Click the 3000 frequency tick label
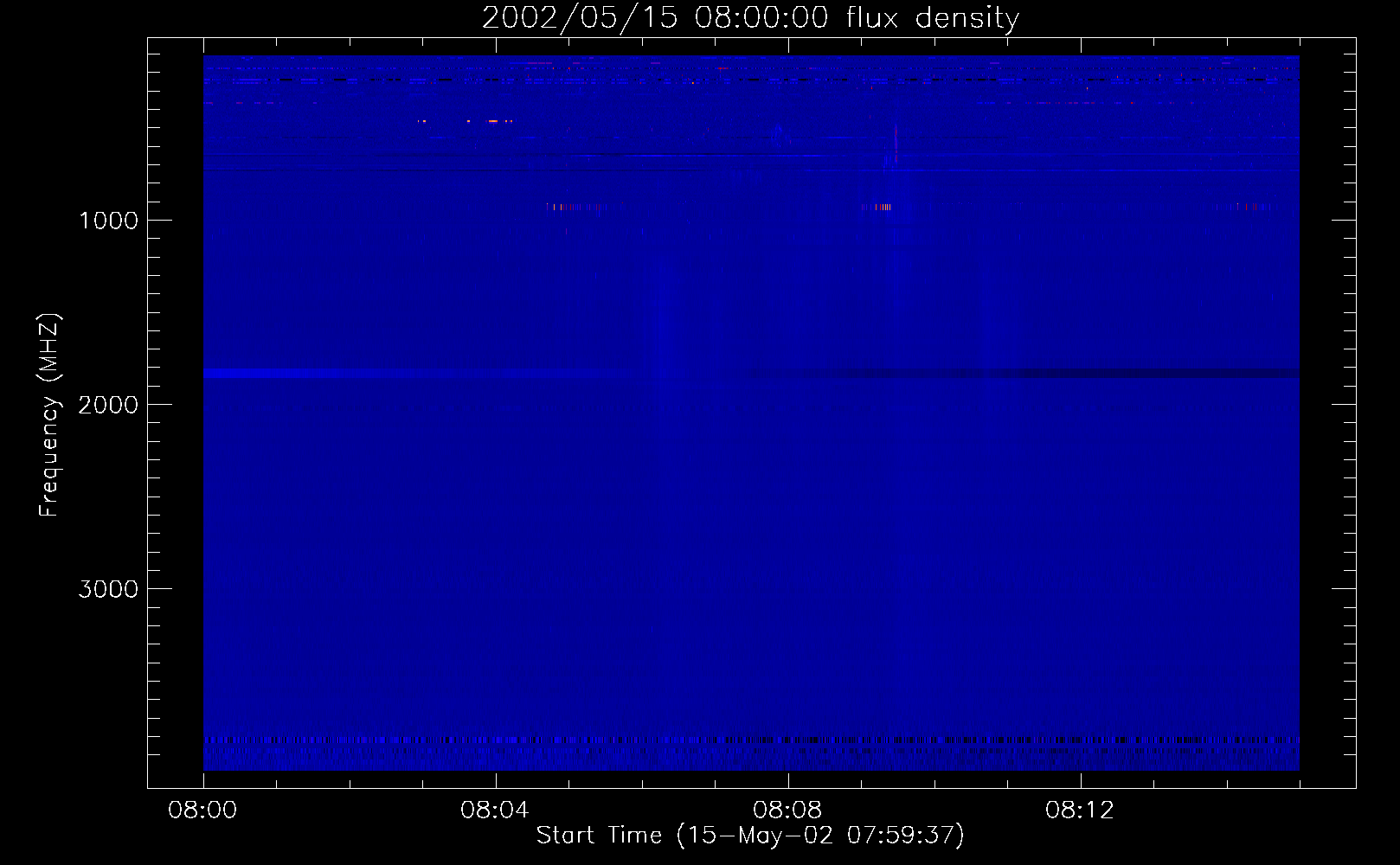Viewport: 1400px width, 865px height. [x=108, y=589]
